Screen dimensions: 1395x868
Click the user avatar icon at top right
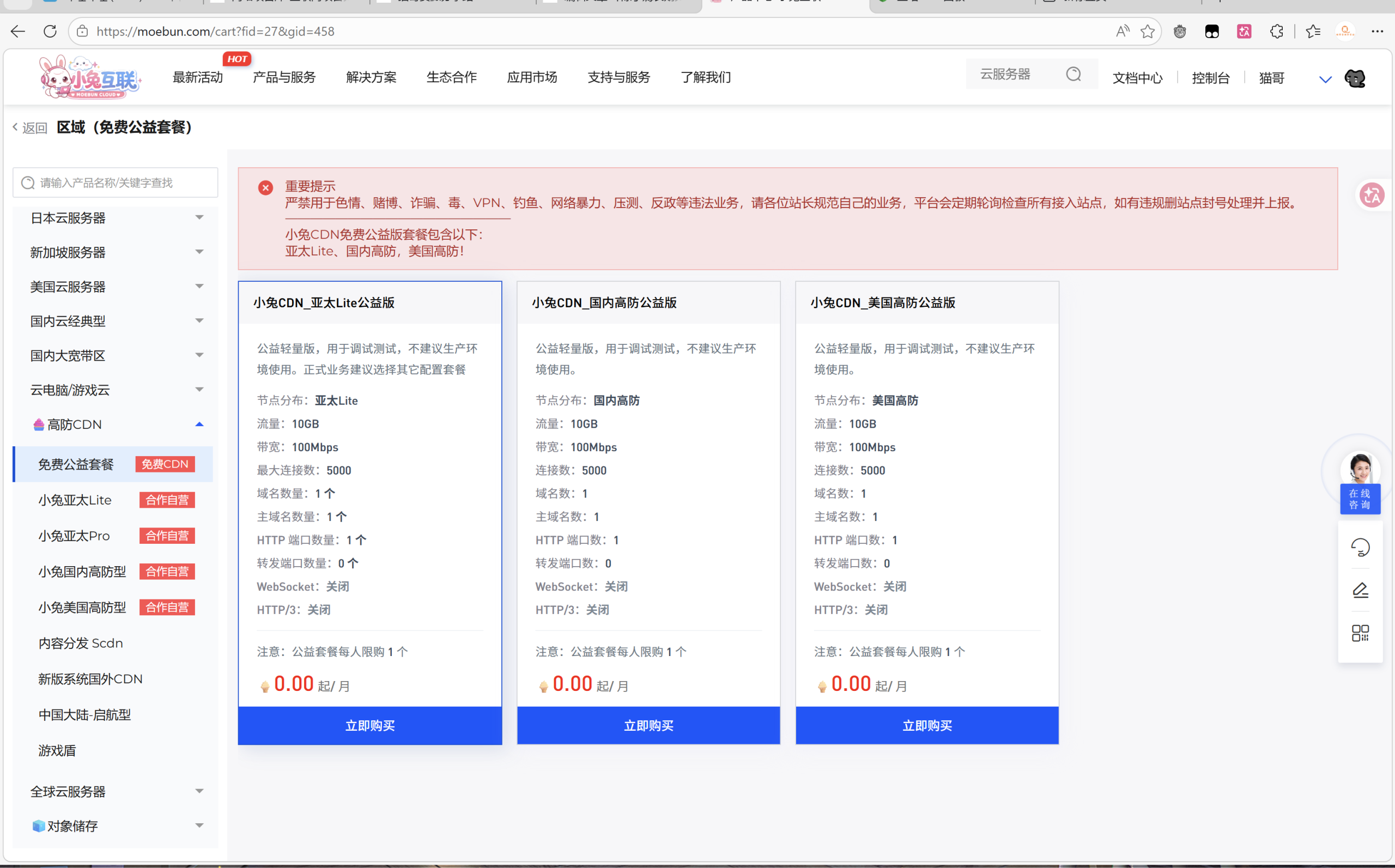click(x=1355, y=78)
